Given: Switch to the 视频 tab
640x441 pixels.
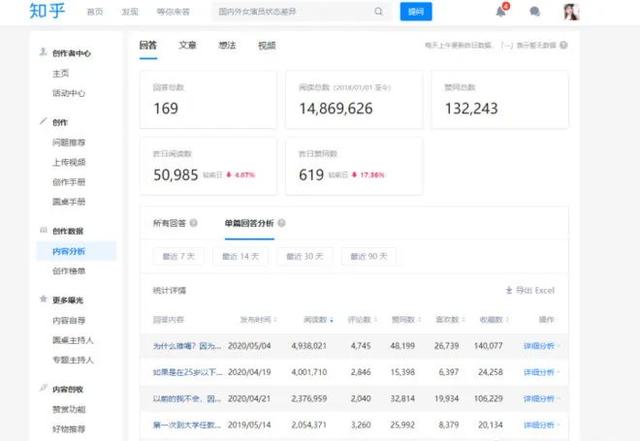Looking at the screenshot, I should pos(267,45).
